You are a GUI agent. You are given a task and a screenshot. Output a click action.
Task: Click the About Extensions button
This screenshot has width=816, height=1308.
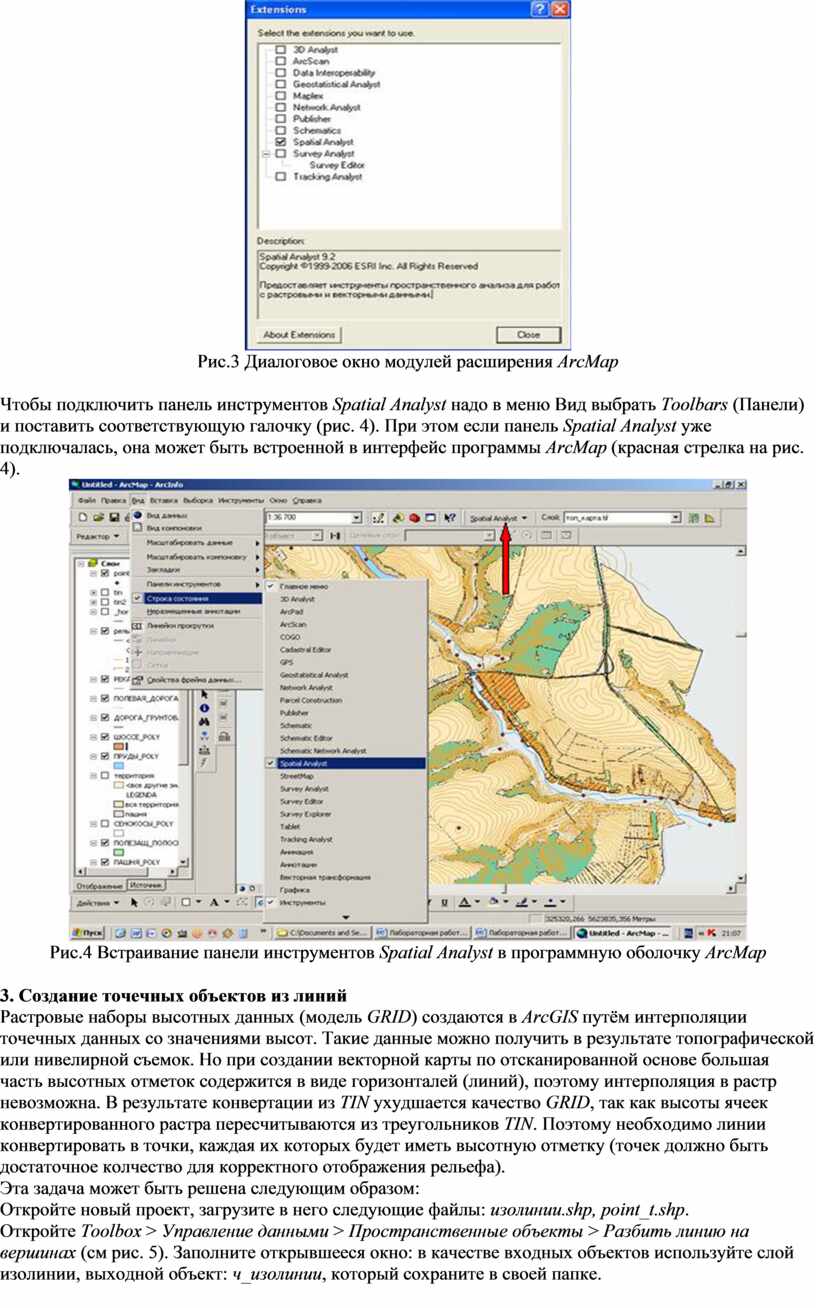299,334
